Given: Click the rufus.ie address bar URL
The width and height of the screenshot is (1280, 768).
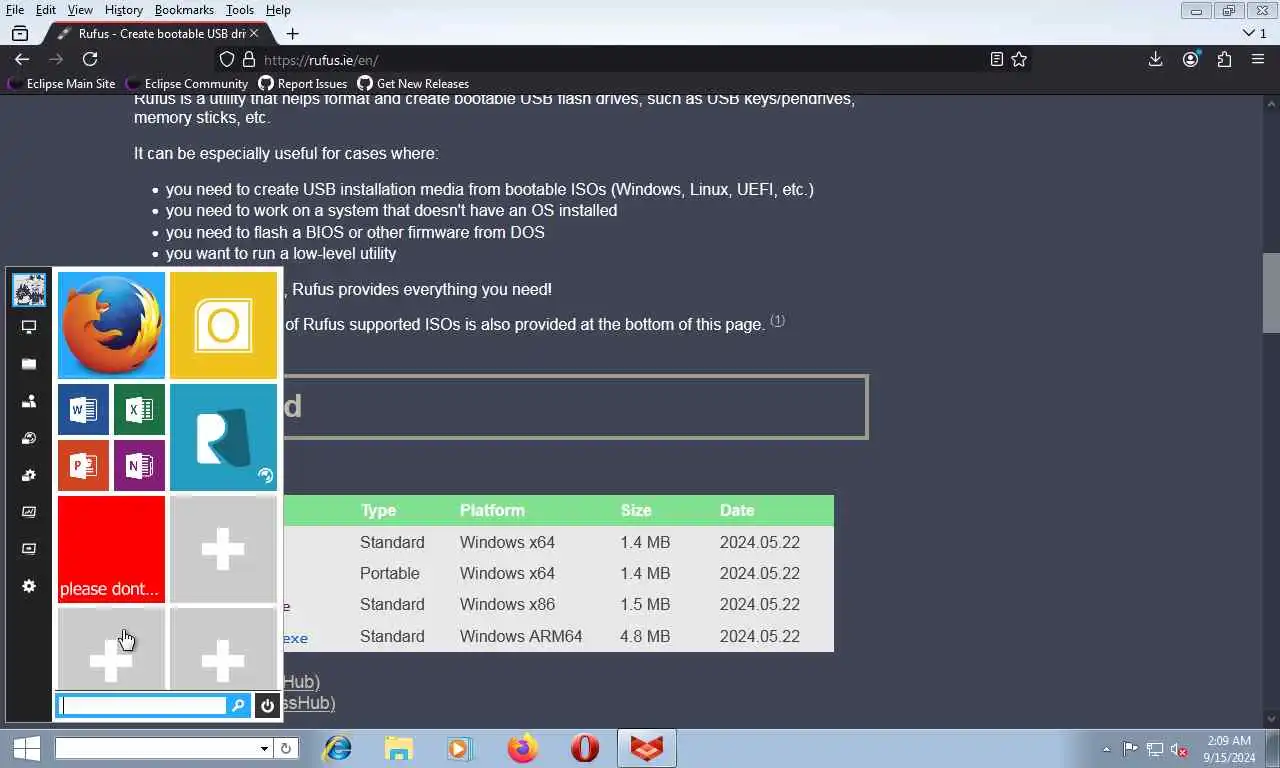Looking at the screenshot, I should [321, 60].
